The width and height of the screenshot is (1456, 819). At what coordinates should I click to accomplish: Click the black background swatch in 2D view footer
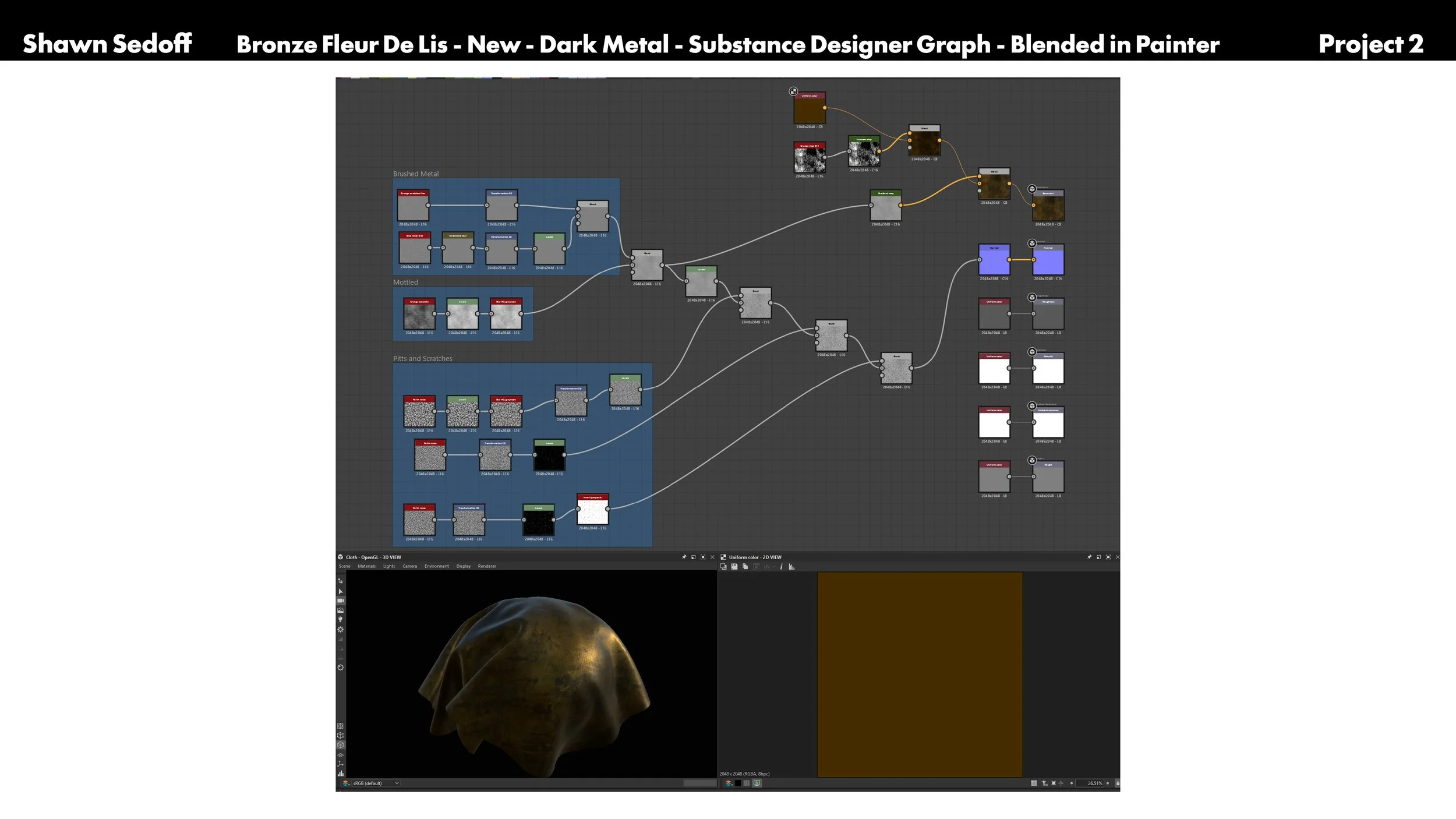pos(737,783)
